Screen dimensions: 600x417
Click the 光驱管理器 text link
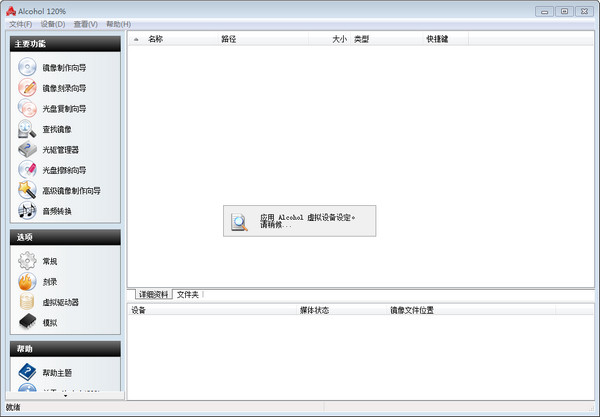[60, 150]
